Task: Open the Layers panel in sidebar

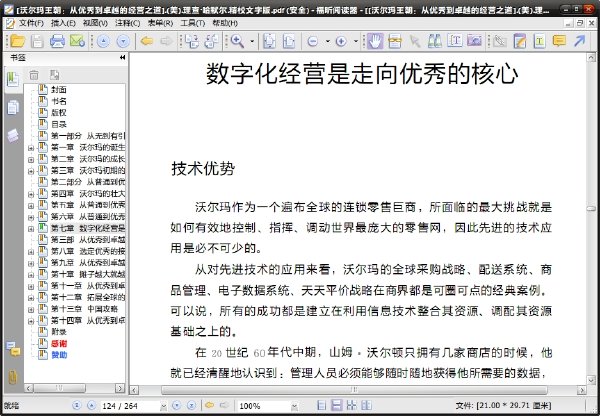Action: [x=13, y=135]
